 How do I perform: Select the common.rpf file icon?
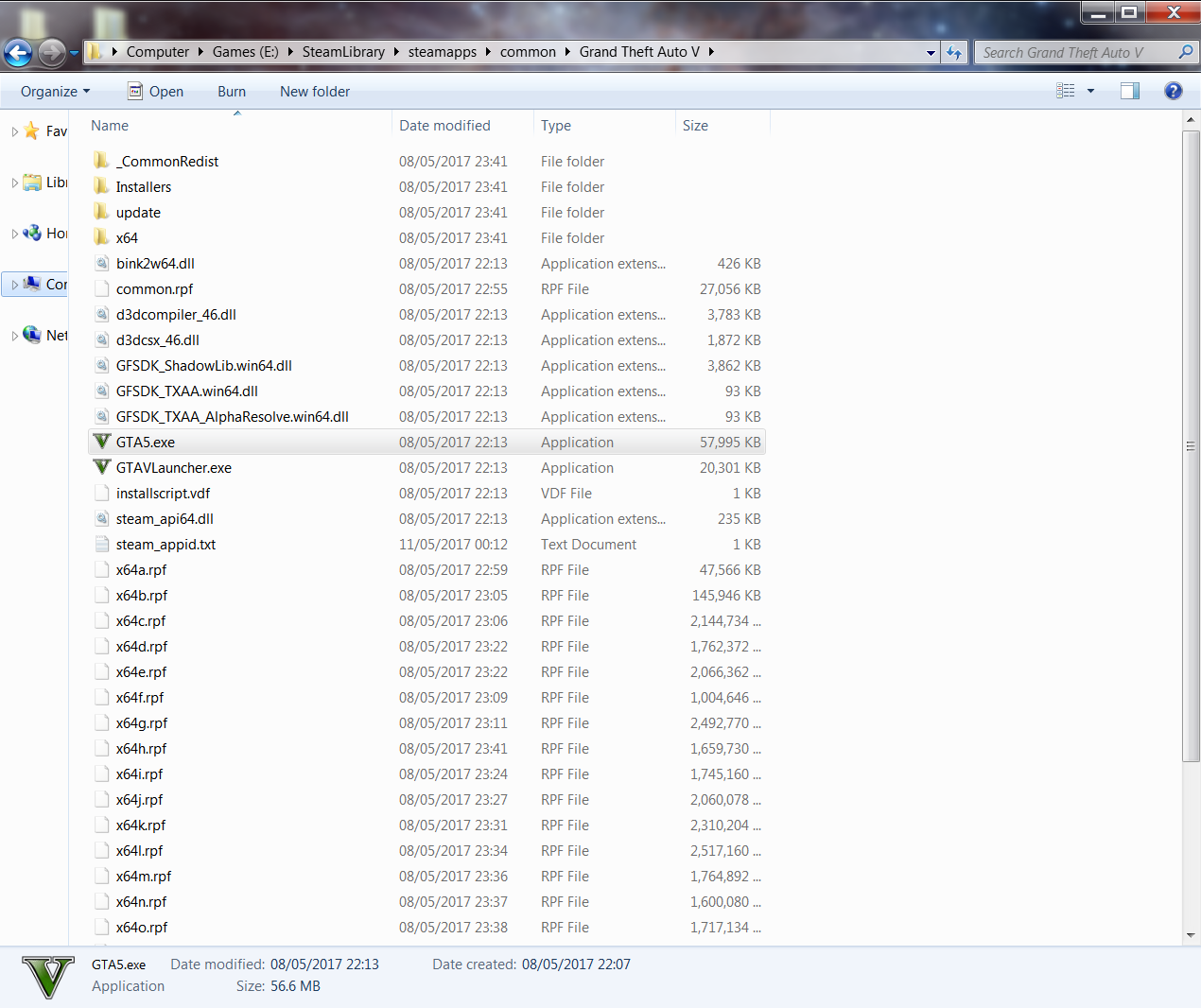click(x=102, y=288)
